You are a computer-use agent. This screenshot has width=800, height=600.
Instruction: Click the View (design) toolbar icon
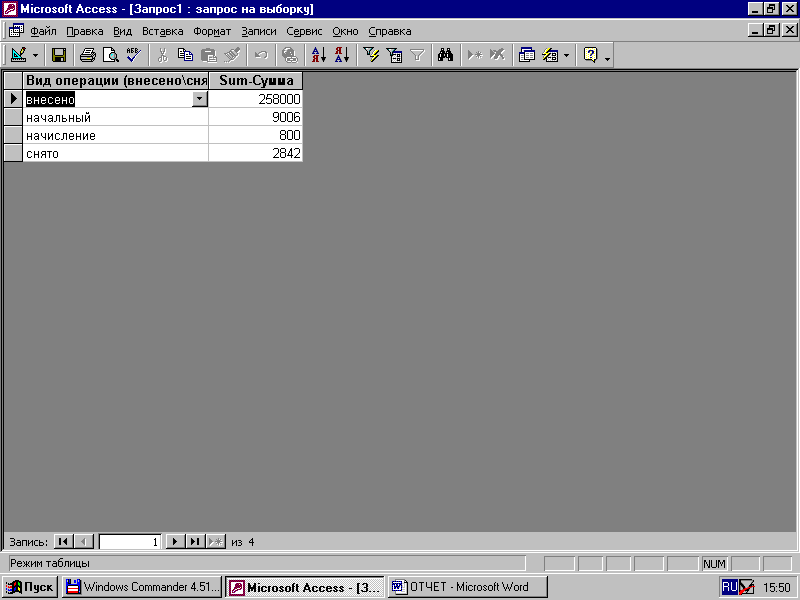(x=18, y=55)
